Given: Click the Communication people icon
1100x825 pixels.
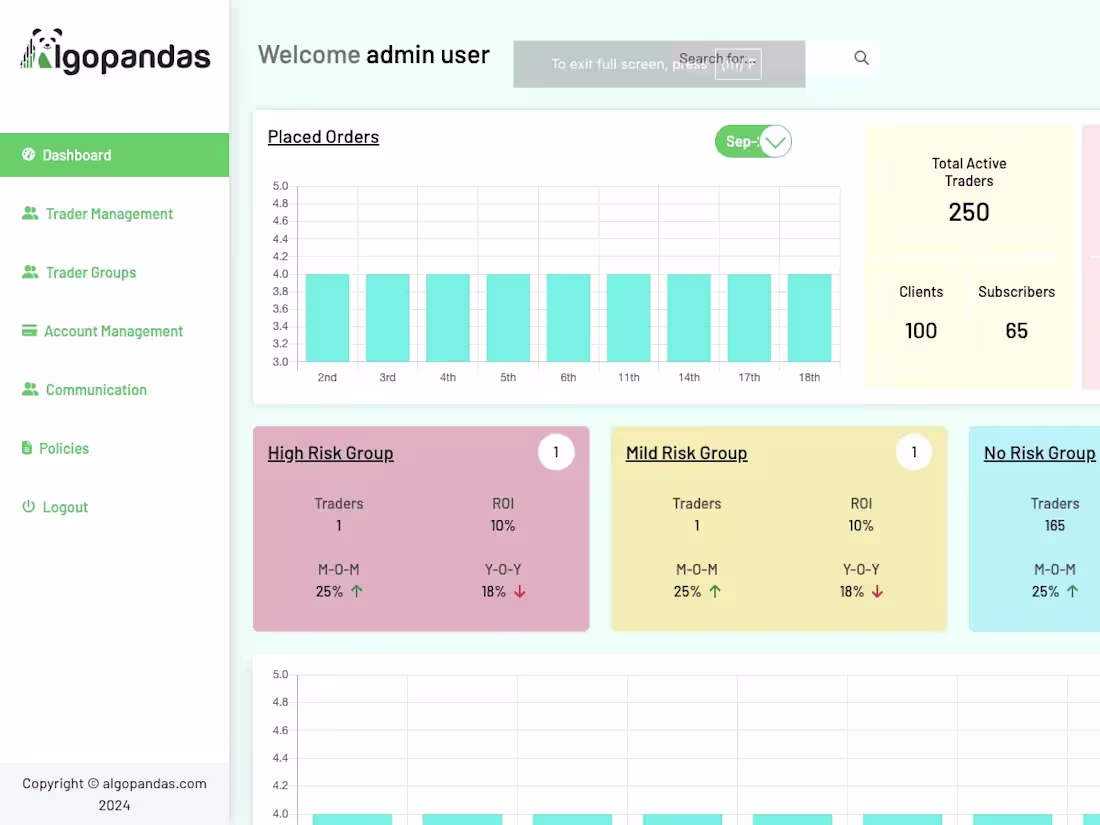Looking at the screenshot, I should click(x=30, y=389).
